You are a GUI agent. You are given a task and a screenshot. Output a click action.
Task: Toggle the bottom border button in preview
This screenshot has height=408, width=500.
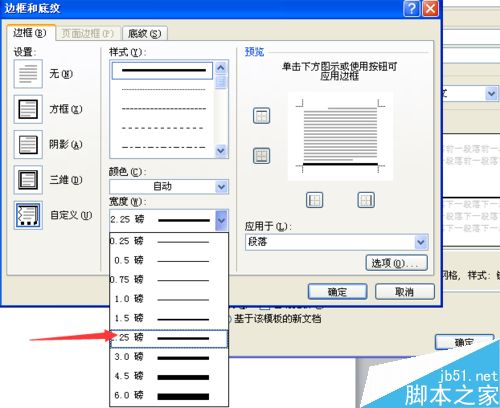point(261,156)
